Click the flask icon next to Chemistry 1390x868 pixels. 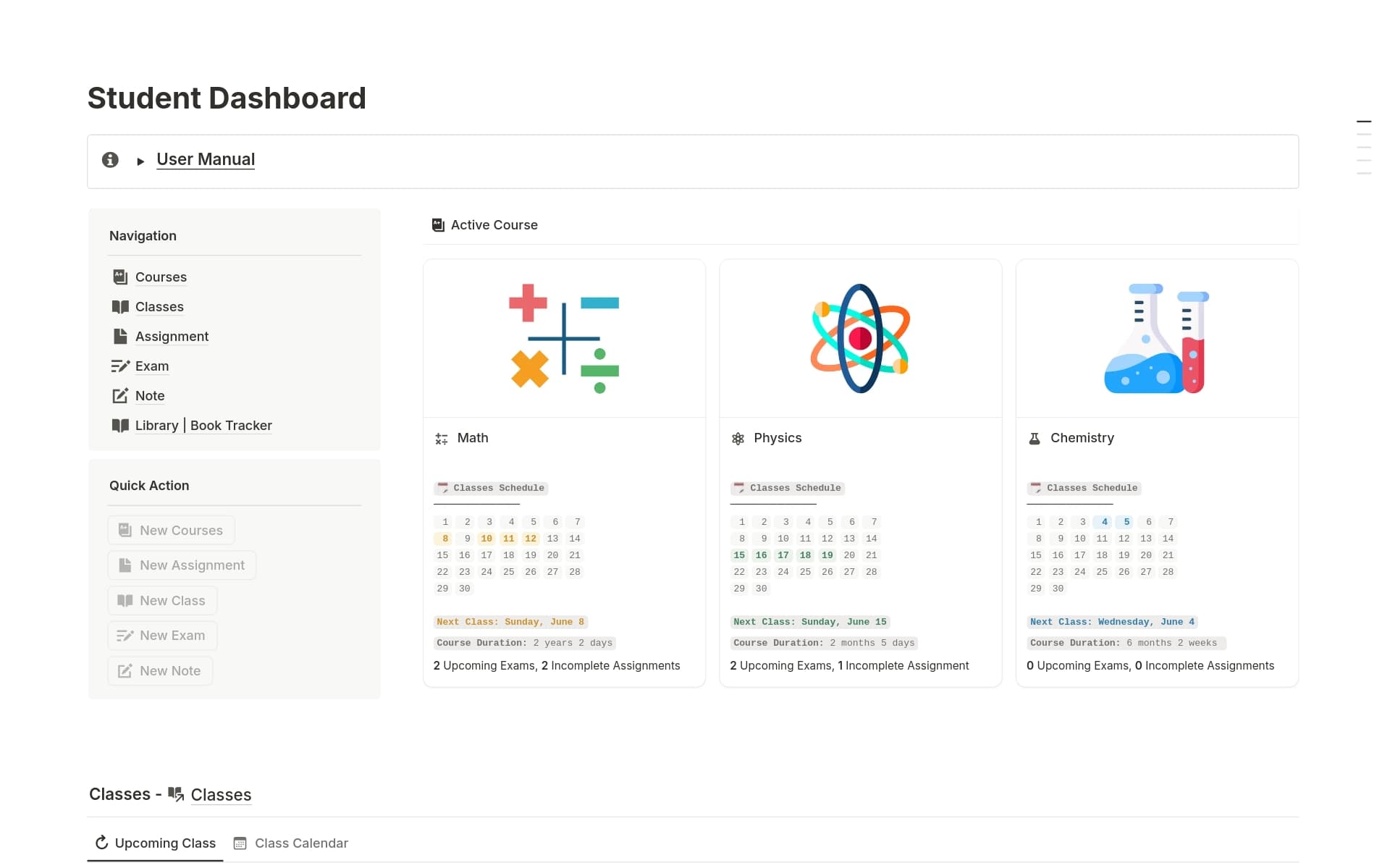pyautogui.click(x=1034, y=438)
